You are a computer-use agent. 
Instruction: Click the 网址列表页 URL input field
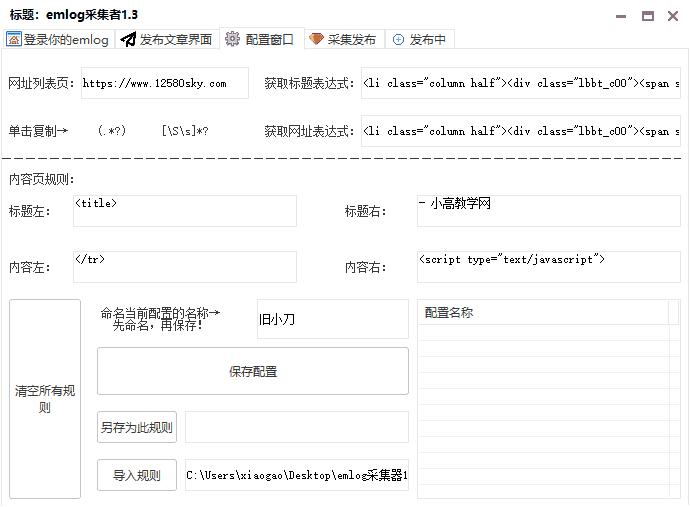(x=165, y=83)
